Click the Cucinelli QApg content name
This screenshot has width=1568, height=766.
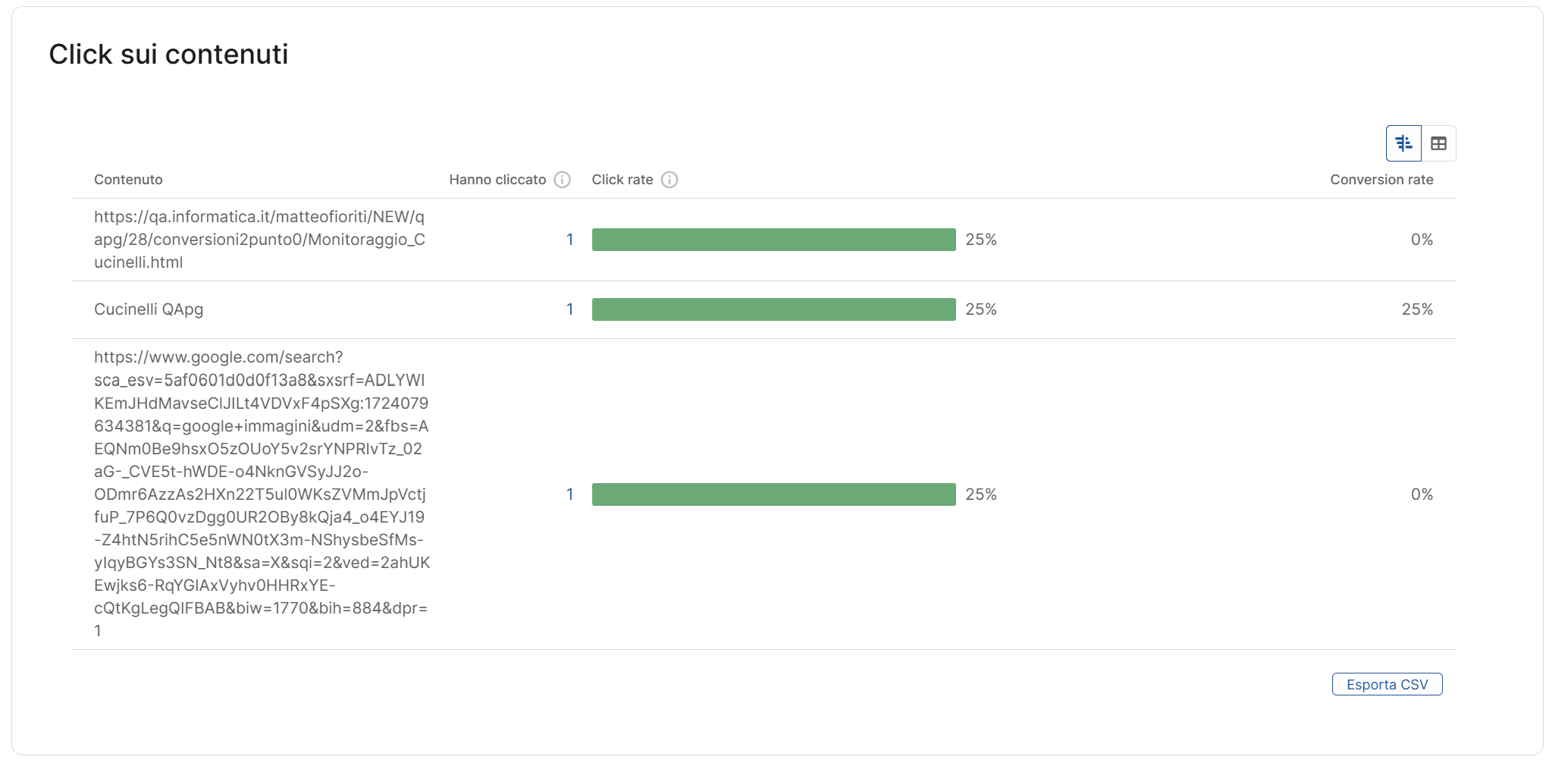(149, 309)
